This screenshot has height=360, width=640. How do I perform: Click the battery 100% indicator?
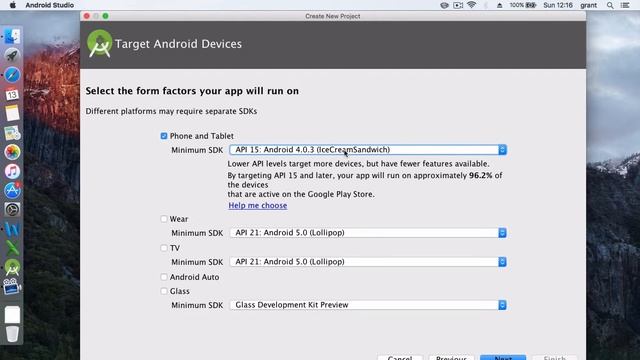[x=522, y=5]
